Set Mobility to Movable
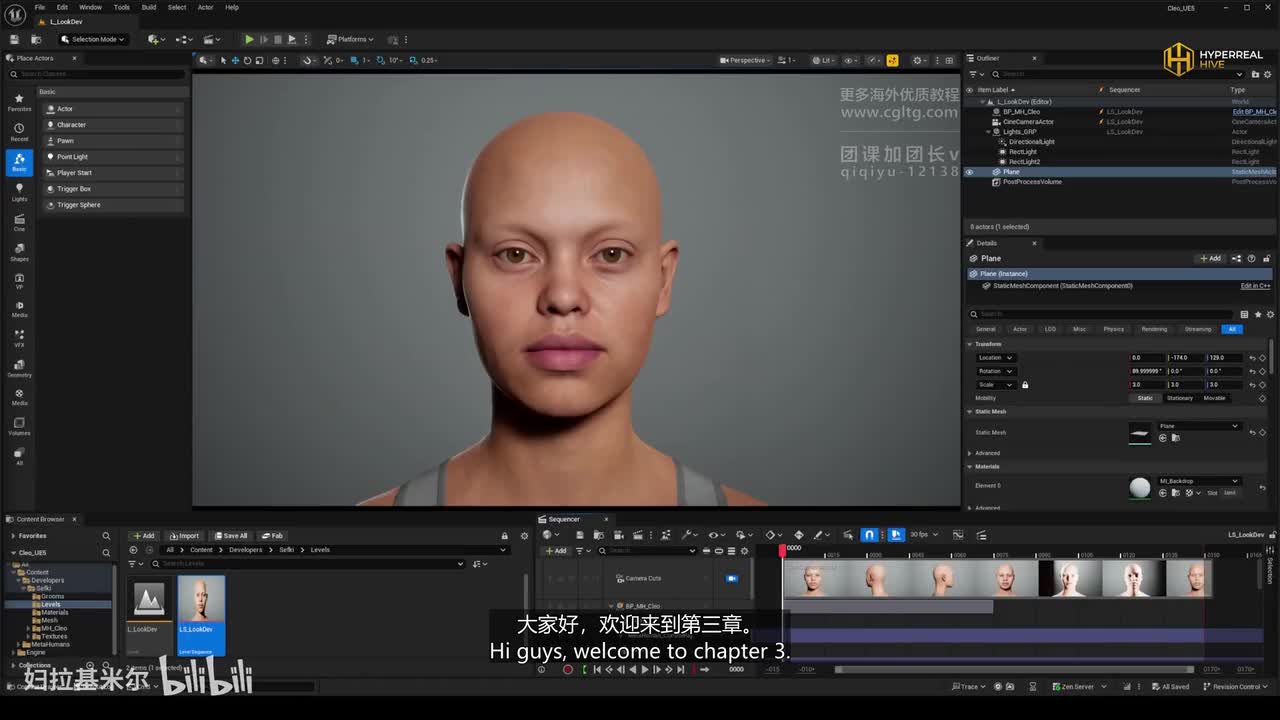Viewport: 1280px width, 720px height. pos(1214,398)
